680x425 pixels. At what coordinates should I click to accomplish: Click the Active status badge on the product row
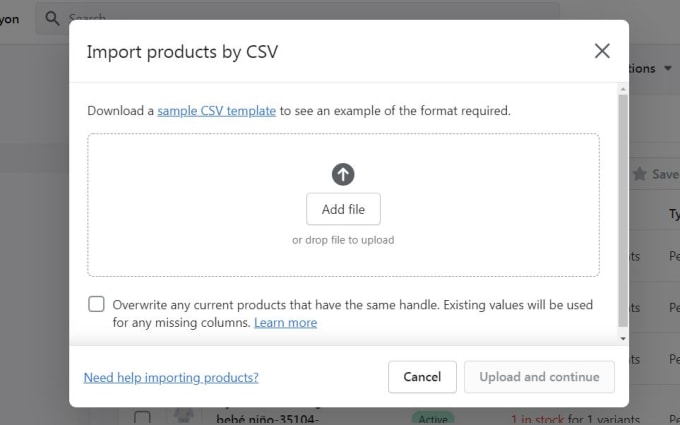(x=433, y=418)
